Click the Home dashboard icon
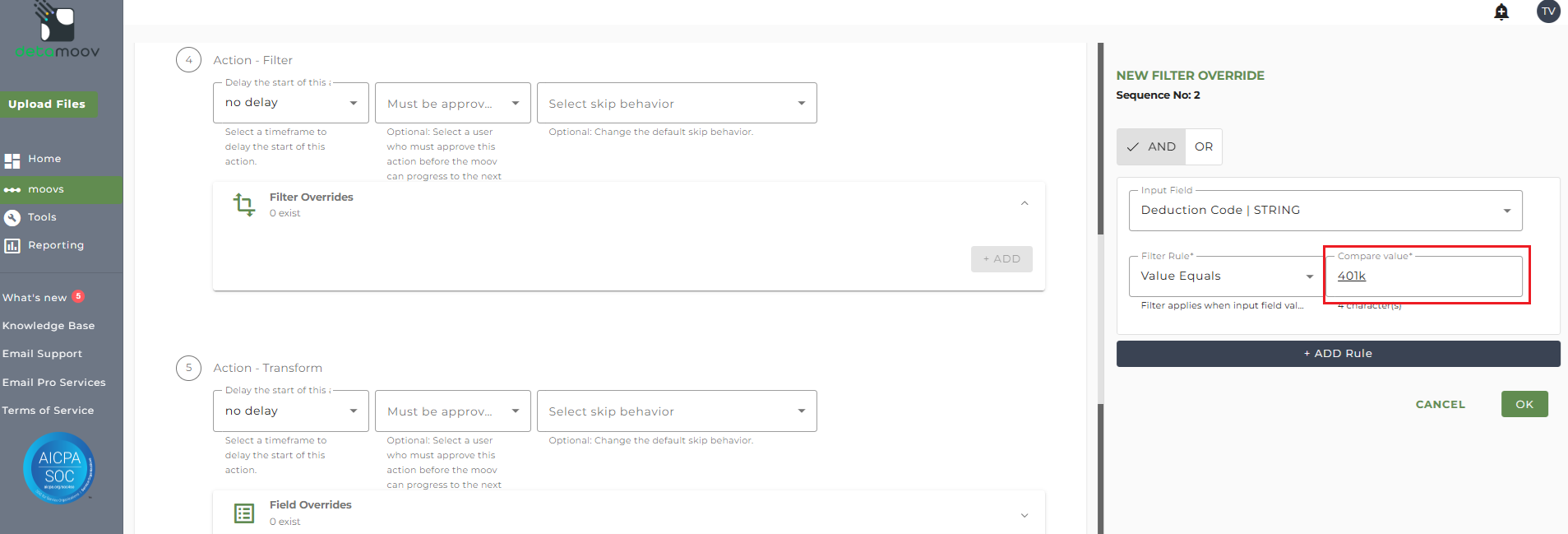This screenshot has width=1568, height=534. click(12, 160)
